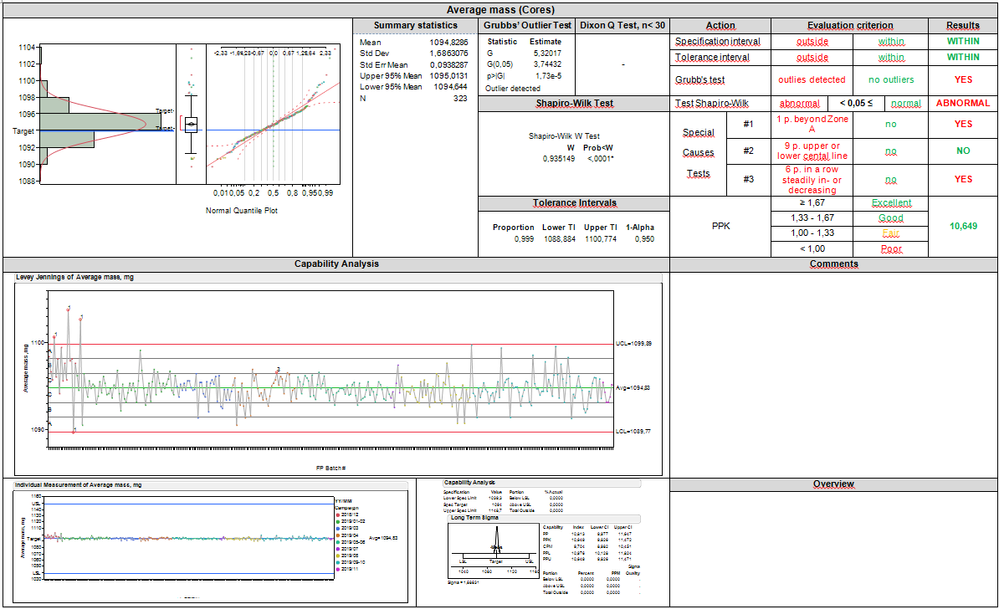Select the box plot in distribution panel
999x609 pixels.
pyautogui.click(x=190, y=124)
